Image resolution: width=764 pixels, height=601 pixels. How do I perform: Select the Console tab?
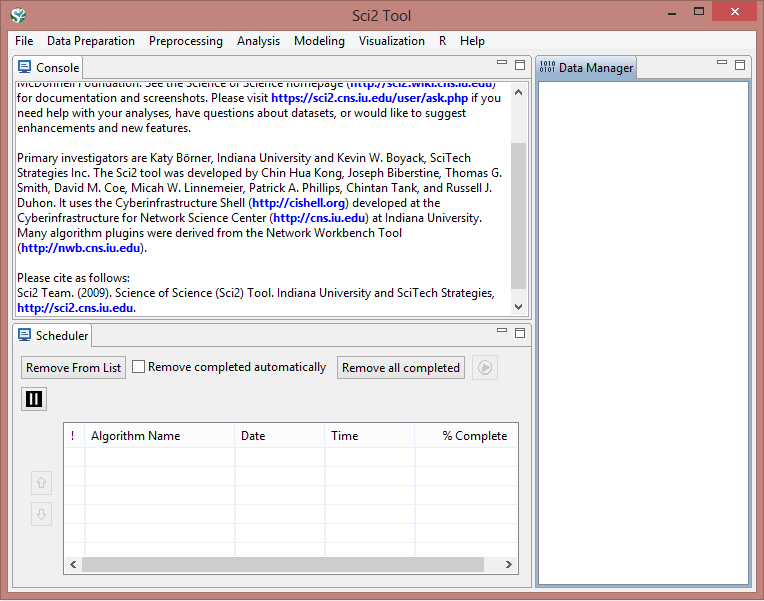pyautogui.click(x=48, y=67)
